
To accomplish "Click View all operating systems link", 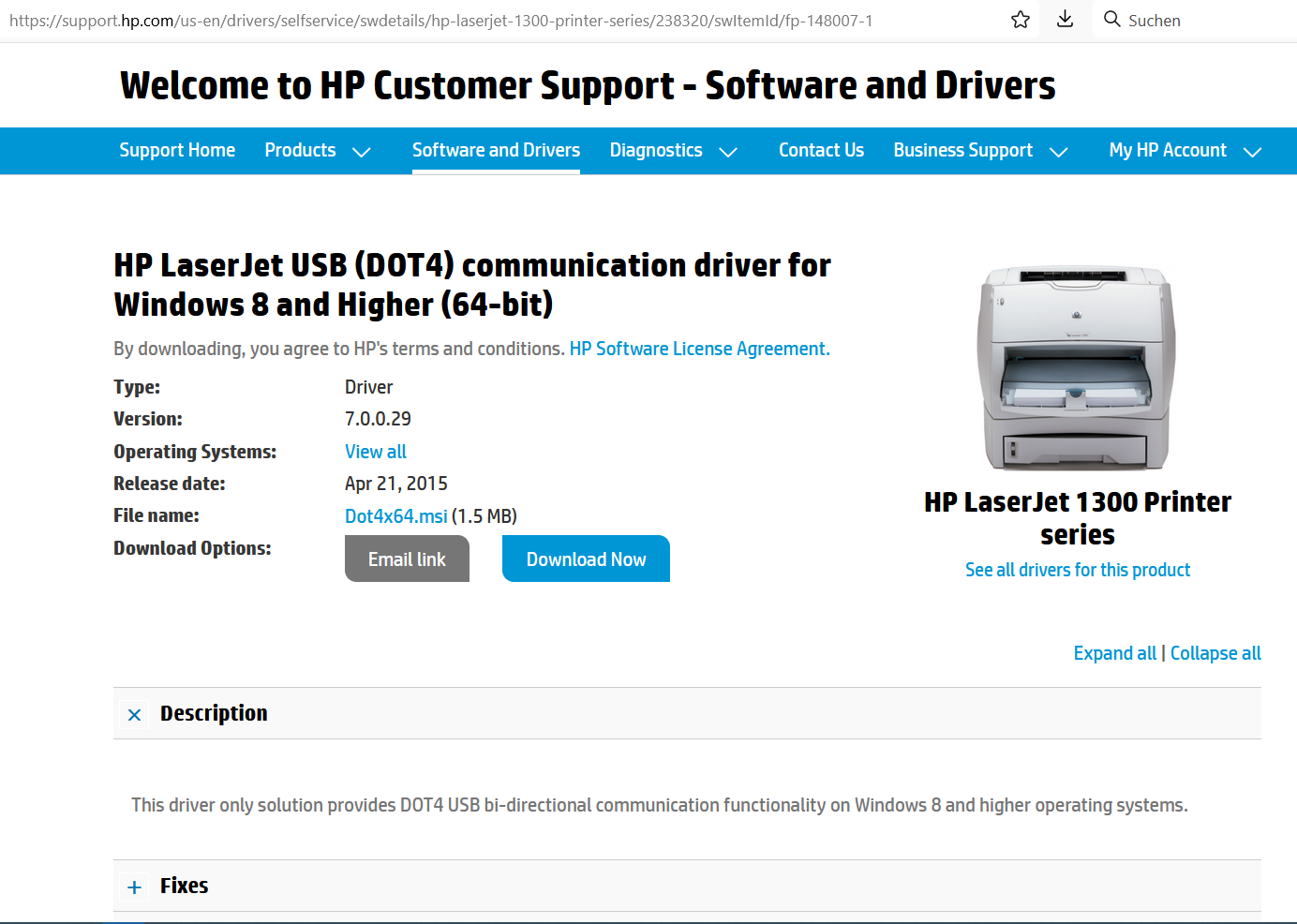I will (x=376, y=452).
